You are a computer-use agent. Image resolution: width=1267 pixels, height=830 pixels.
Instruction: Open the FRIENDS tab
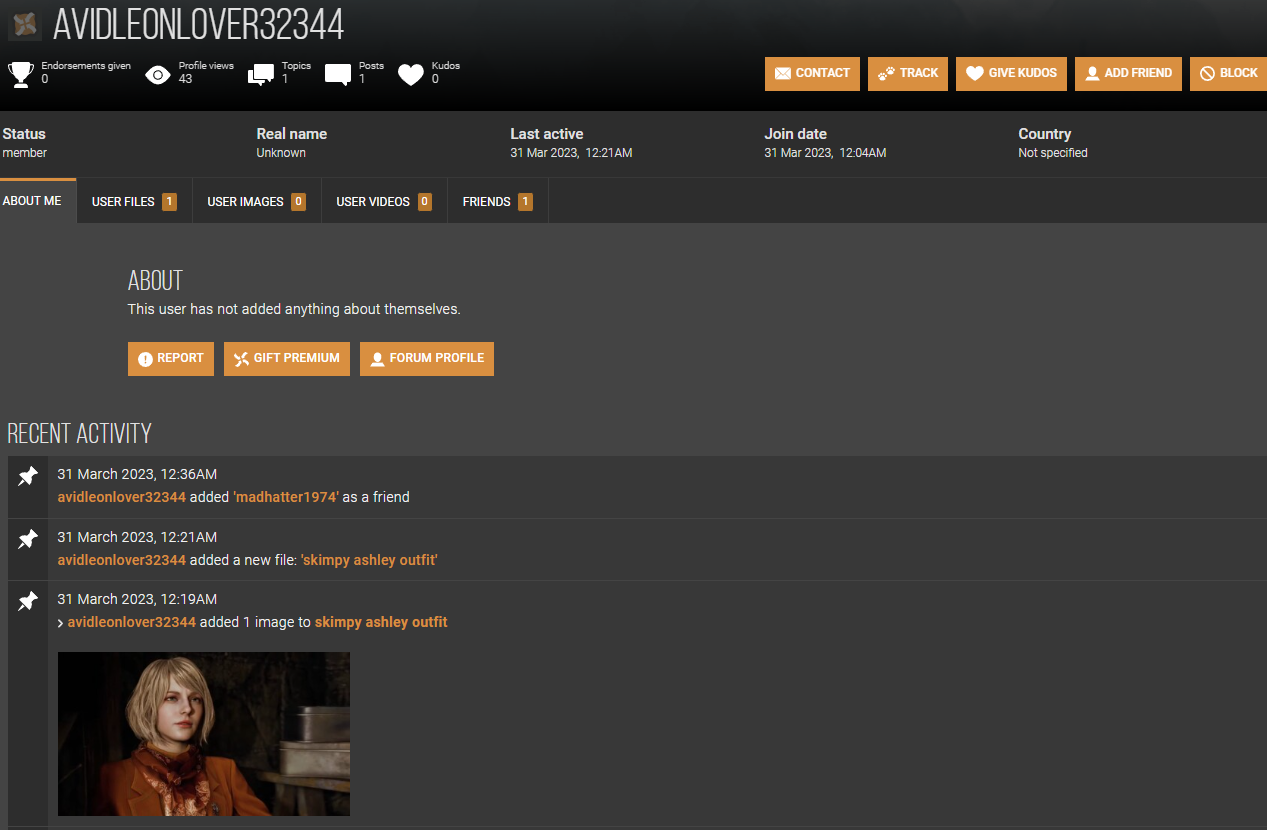point(498,201)
